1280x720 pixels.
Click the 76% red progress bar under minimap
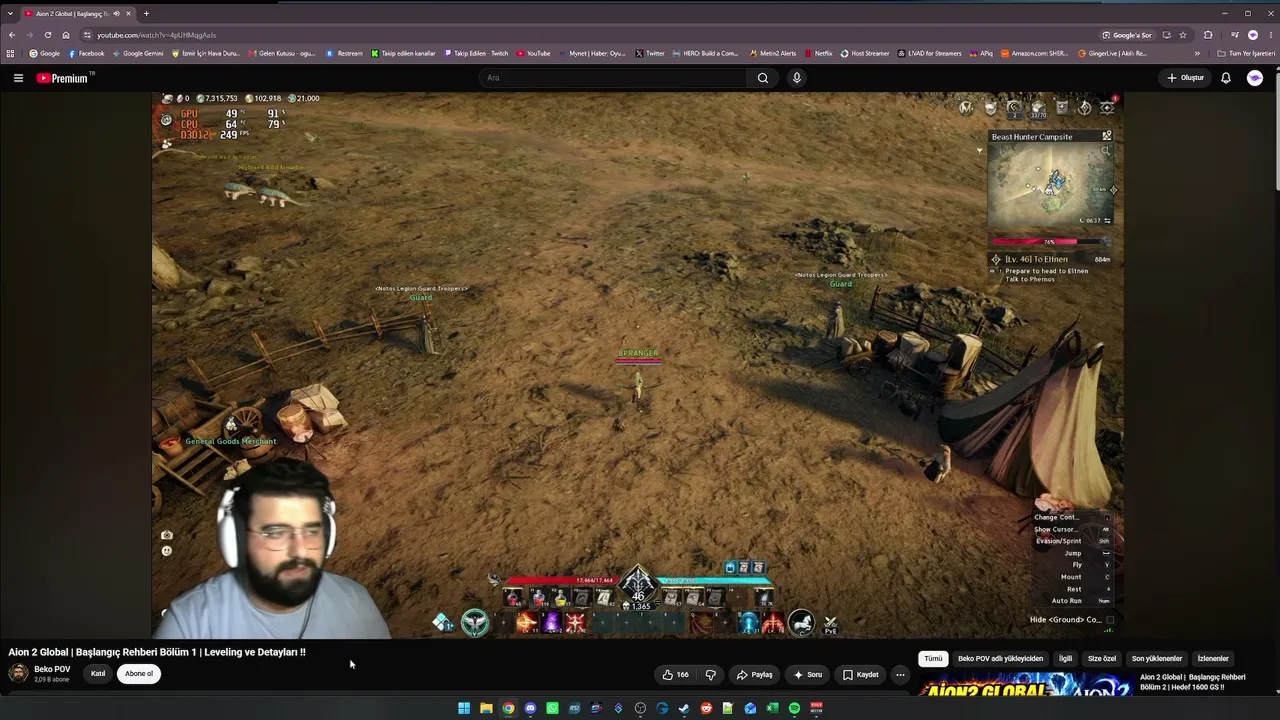(1049, 242)
